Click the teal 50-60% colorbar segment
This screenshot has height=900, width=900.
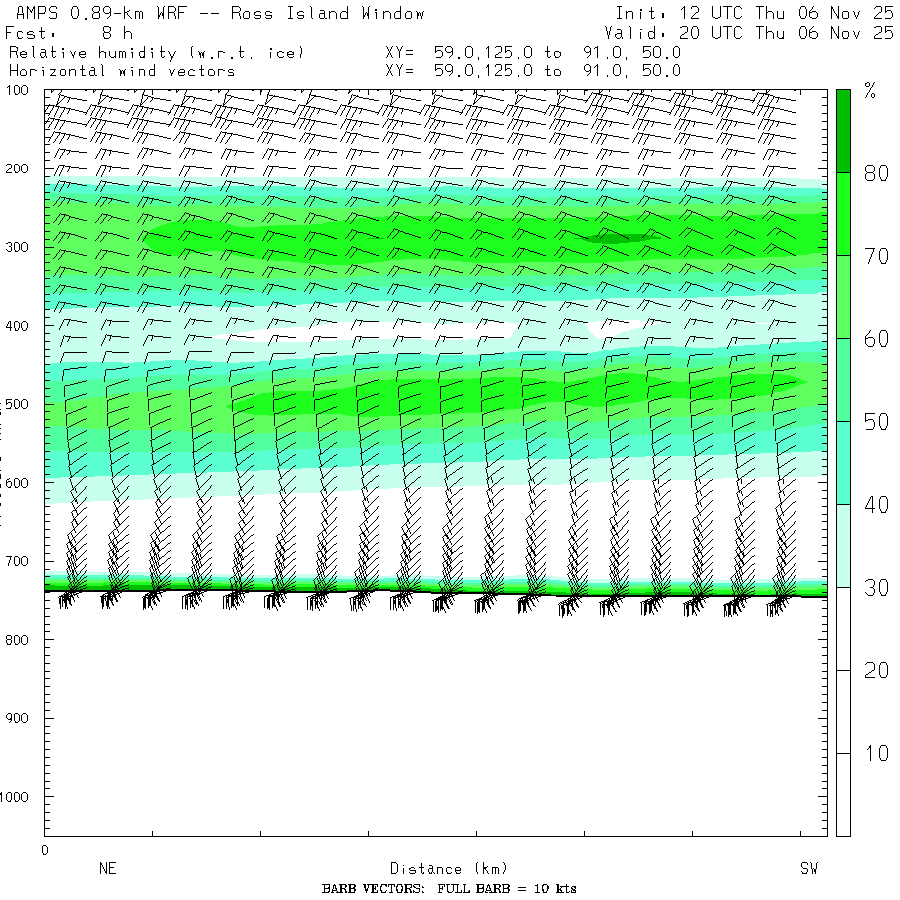click(843, 380)
